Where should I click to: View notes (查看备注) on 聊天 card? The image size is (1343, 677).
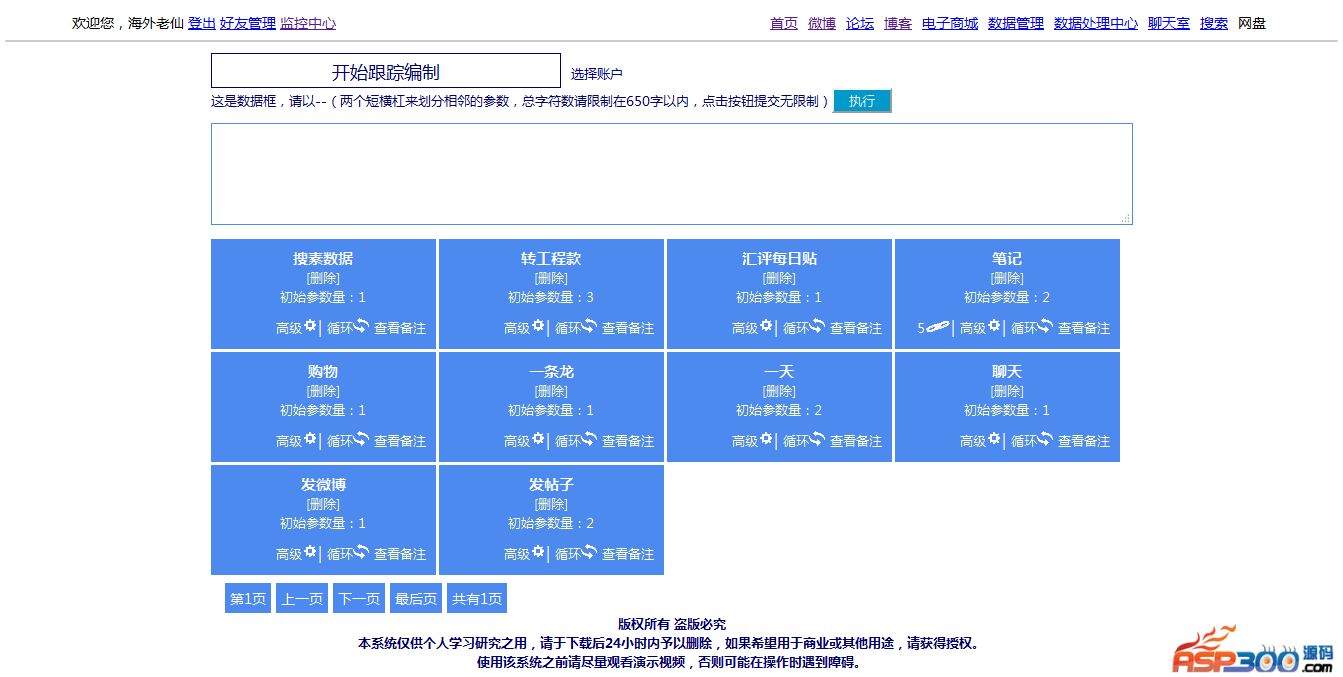(x=1084, y=441)
